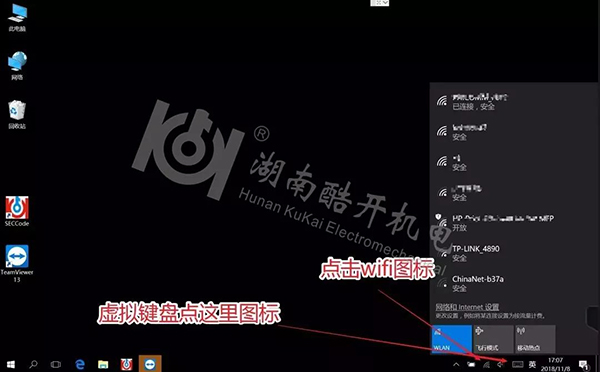Expand the TP-LINK_4890 network entry
The width and height of the screenshot is (600, 372).
click(x=514, y=253)
